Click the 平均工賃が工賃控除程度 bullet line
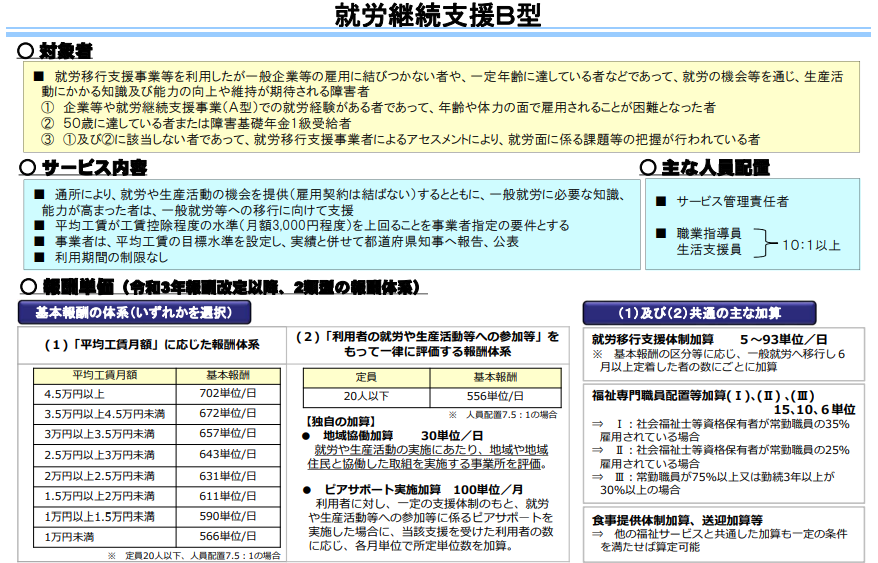878x563 pixels. pos(301,225)
